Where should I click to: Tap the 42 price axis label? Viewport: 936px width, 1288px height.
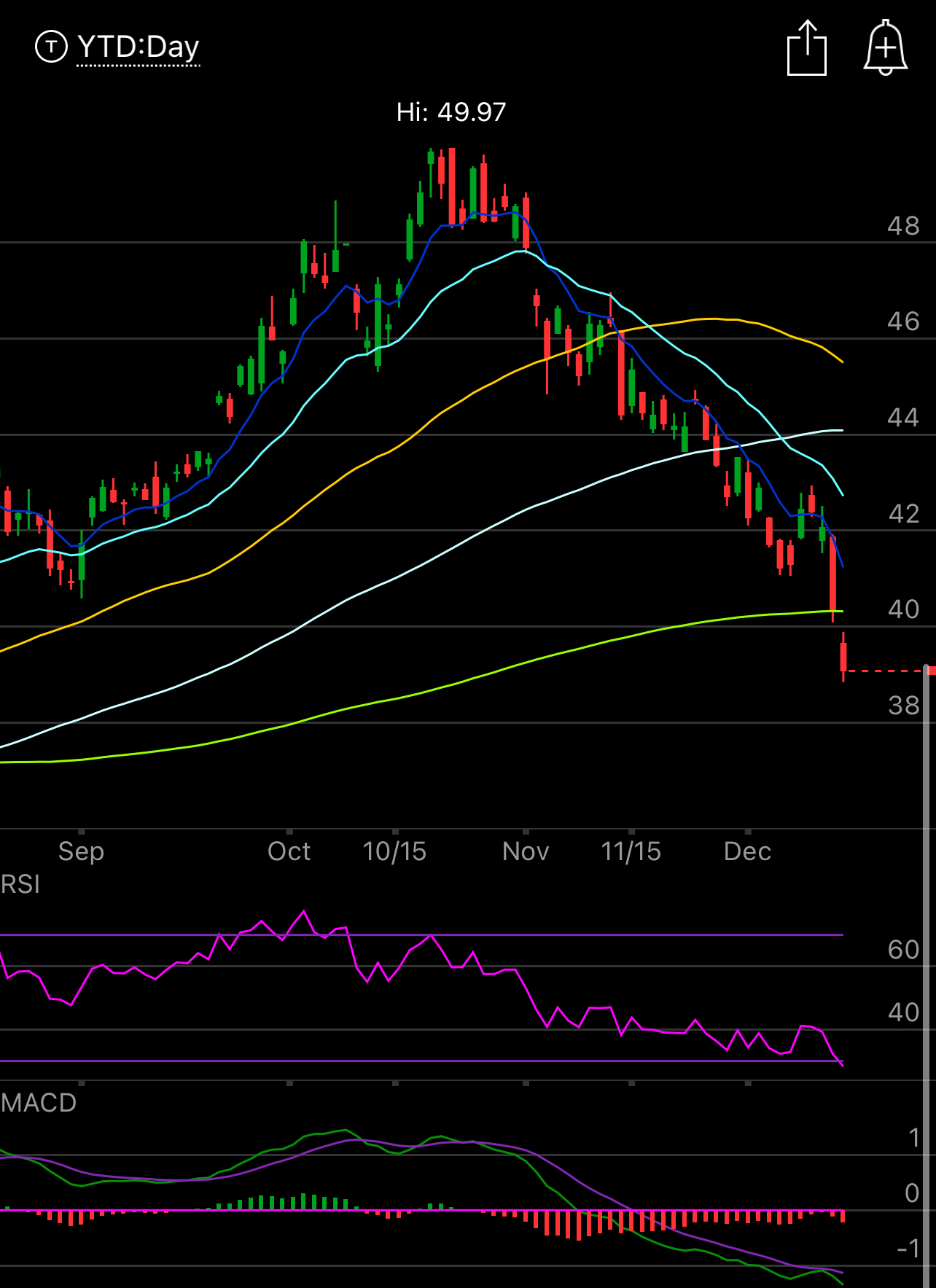click(903, 514)
